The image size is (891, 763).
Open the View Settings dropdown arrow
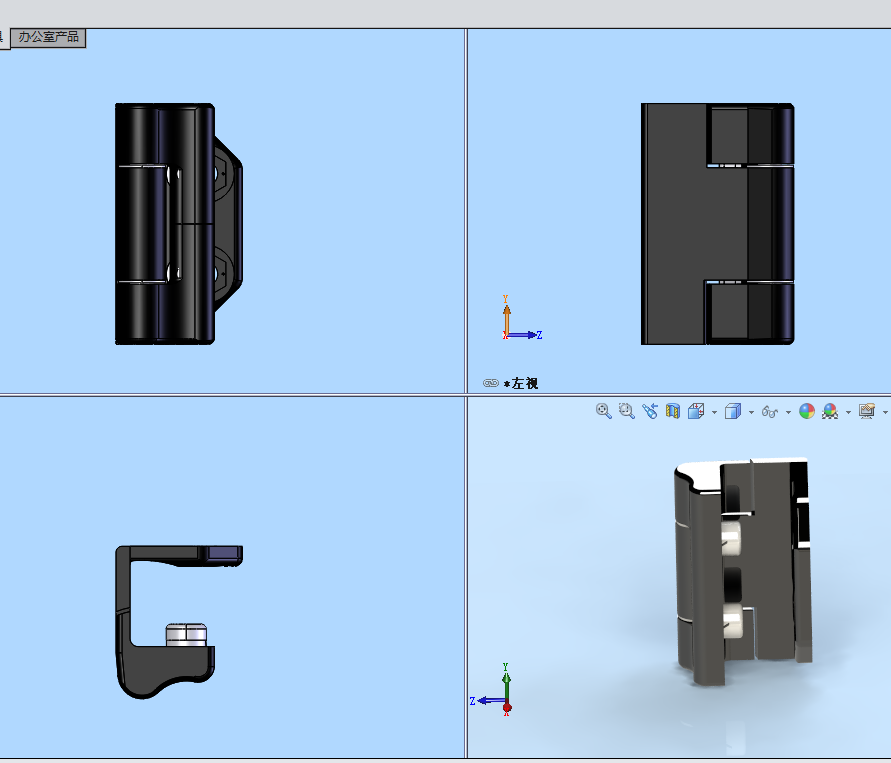(x=884, y=410)
